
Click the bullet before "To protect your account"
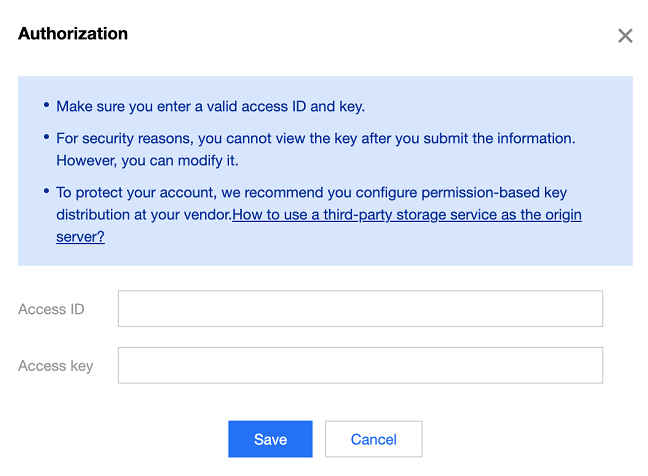click(46, 192)
